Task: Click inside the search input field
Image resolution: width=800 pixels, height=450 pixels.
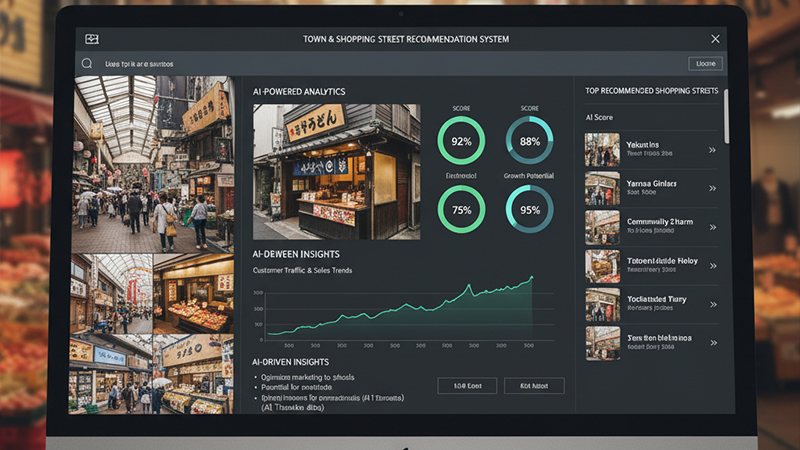Action: [x=380, y=63]
